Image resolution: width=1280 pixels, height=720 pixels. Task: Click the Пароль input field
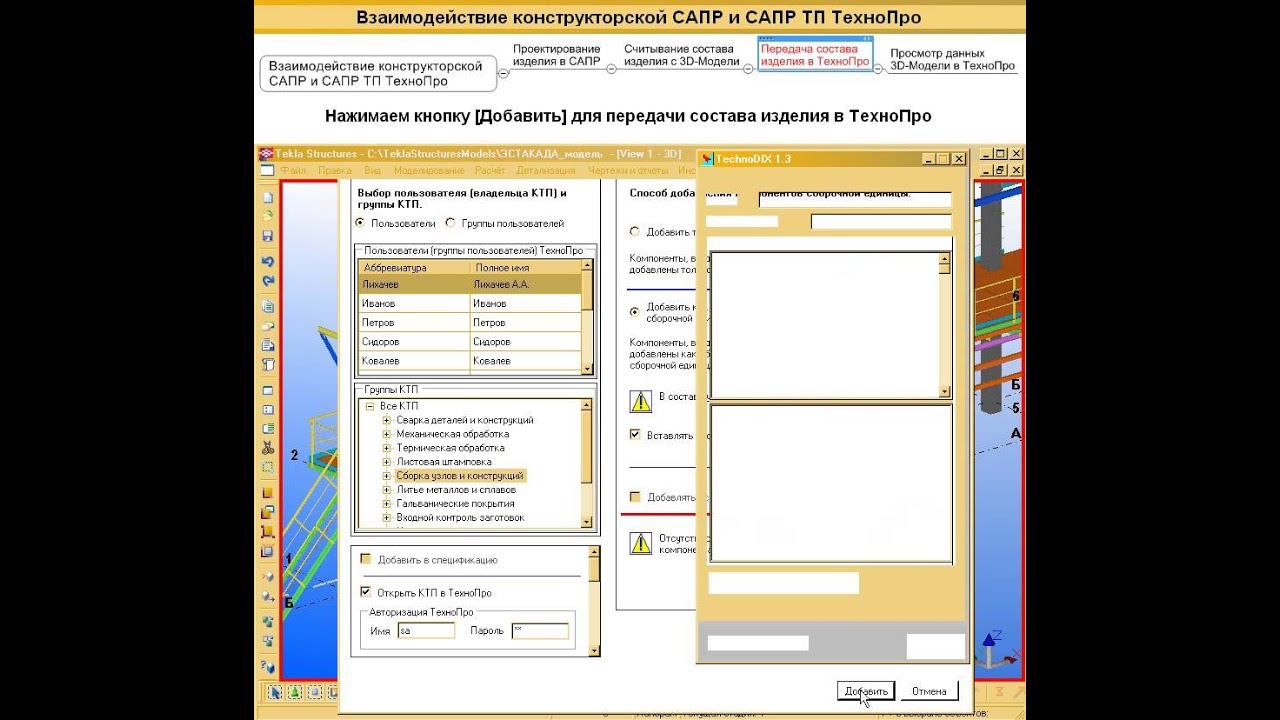pos(540,631)
